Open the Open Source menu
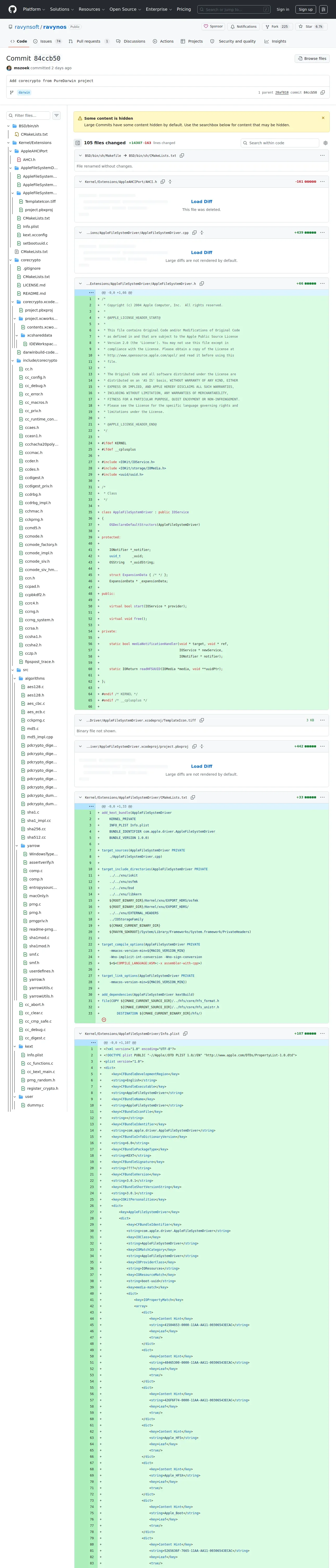 [x=125, y=9]
